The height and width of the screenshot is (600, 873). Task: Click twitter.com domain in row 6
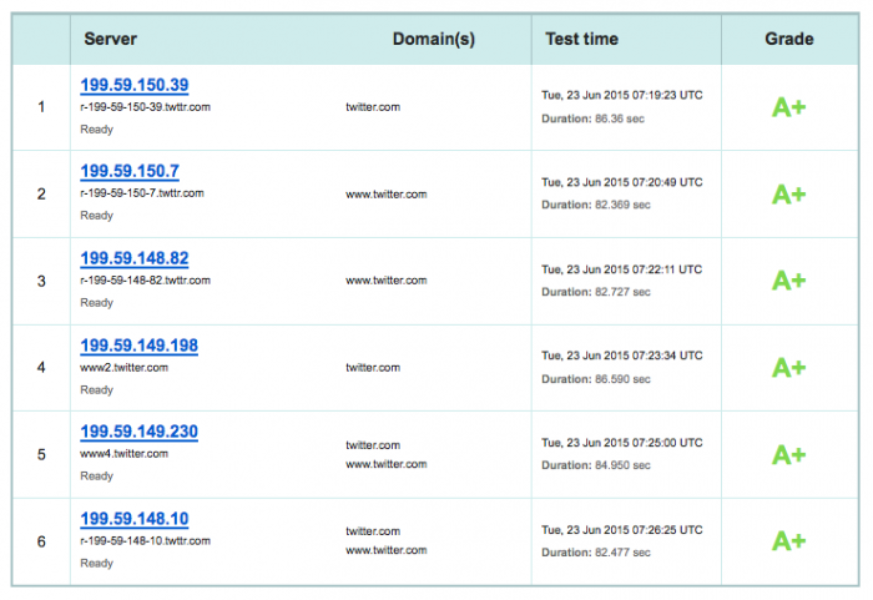(373, 532)
